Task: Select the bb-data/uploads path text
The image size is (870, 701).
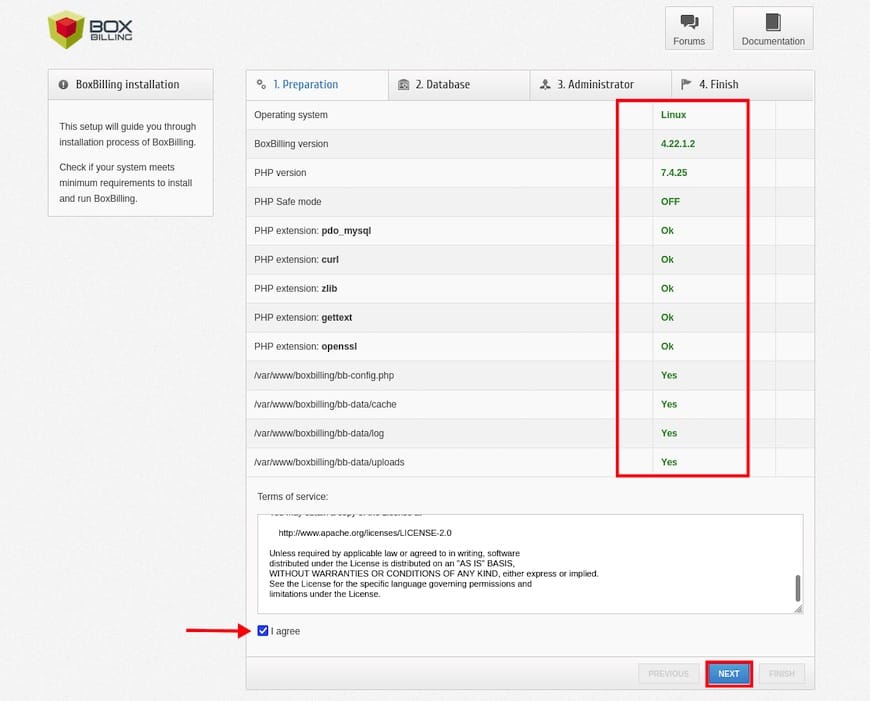Action: [x=329, y=462]
